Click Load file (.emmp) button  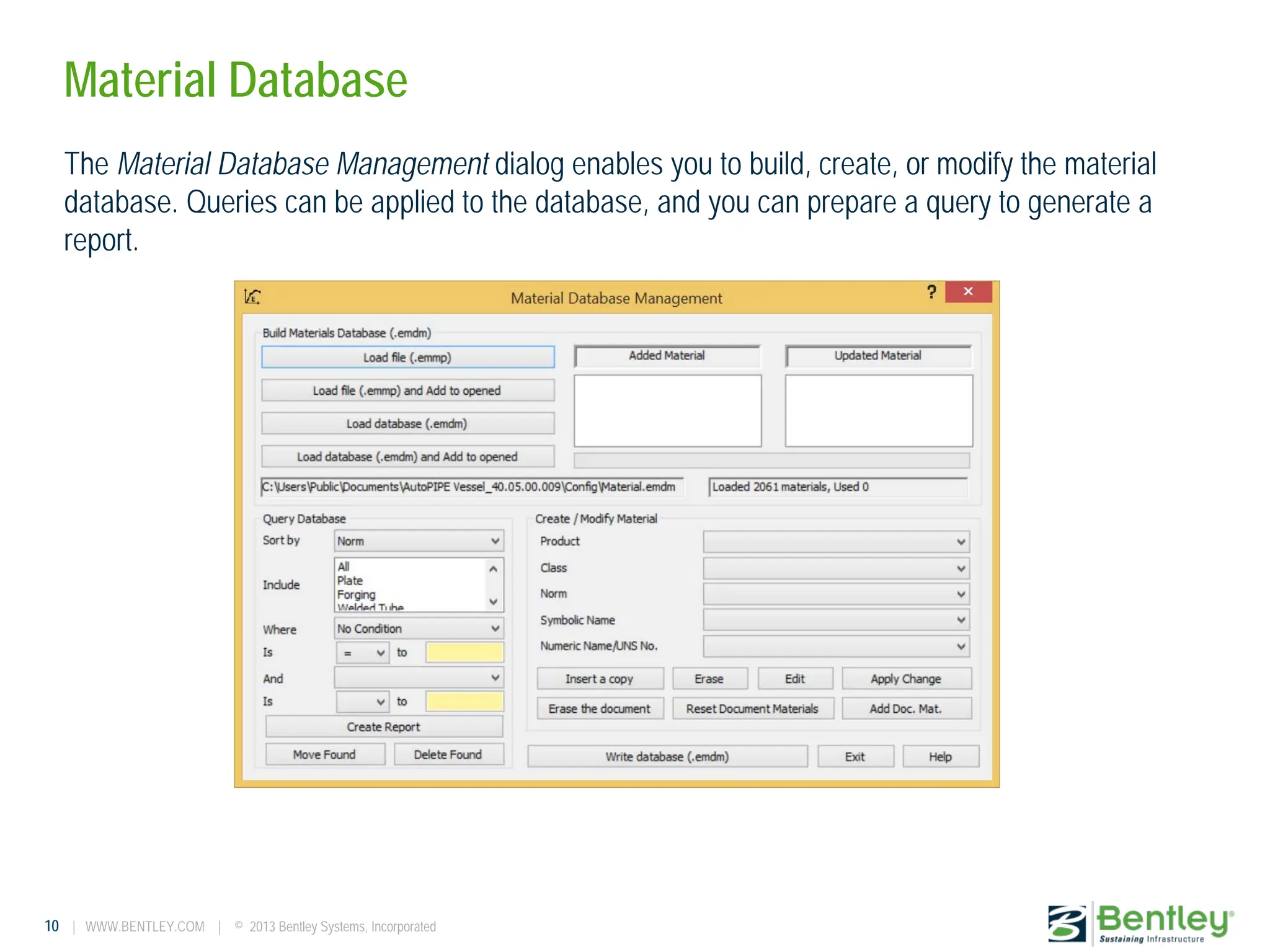pos(407,357)
